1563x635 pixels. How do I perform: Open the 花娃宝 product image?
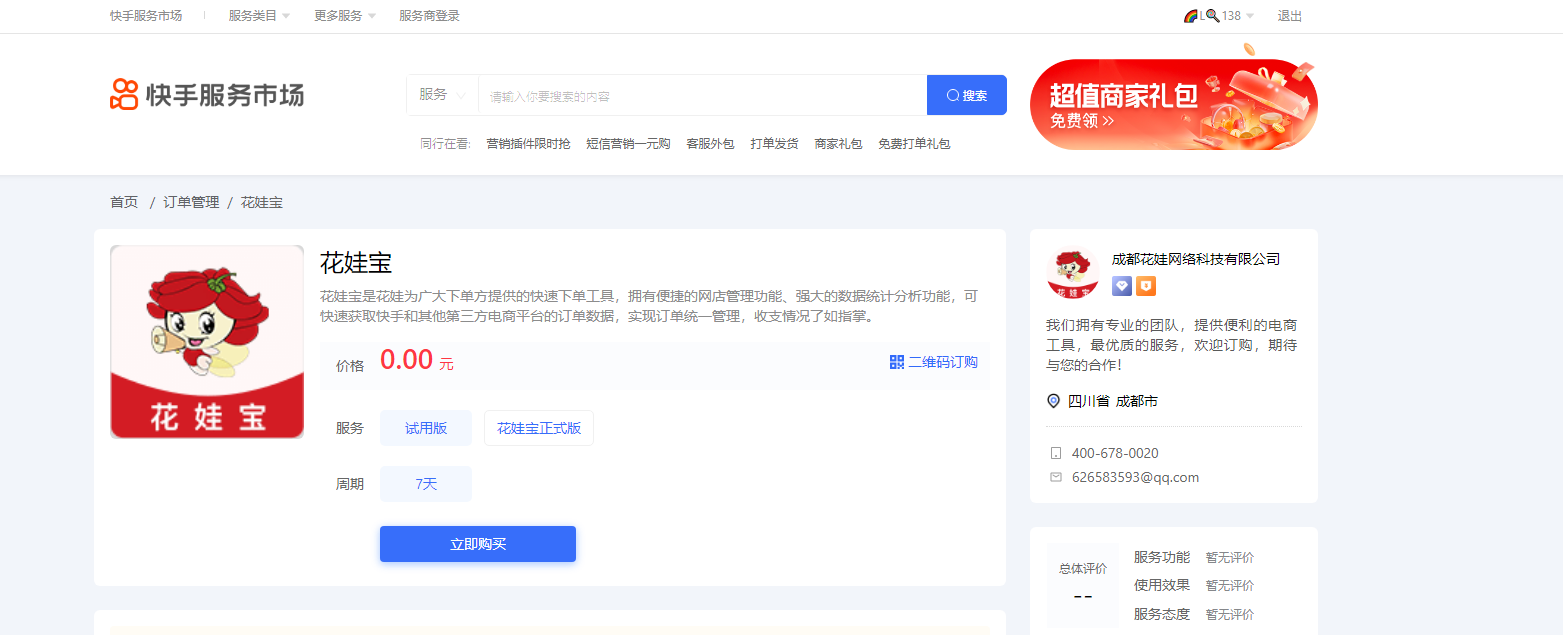tap(207, 342)
